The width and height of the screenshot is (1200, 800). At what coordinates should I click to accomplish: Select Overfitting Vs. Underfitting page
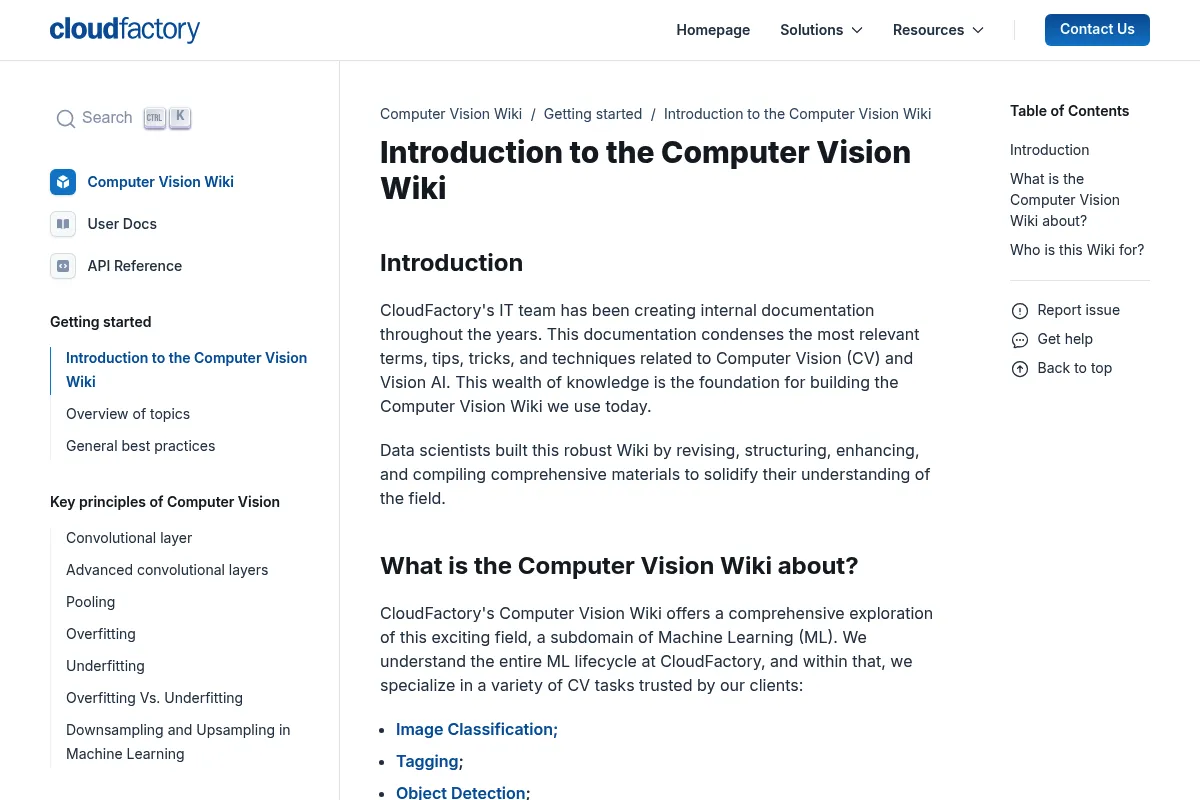(154, 698)
